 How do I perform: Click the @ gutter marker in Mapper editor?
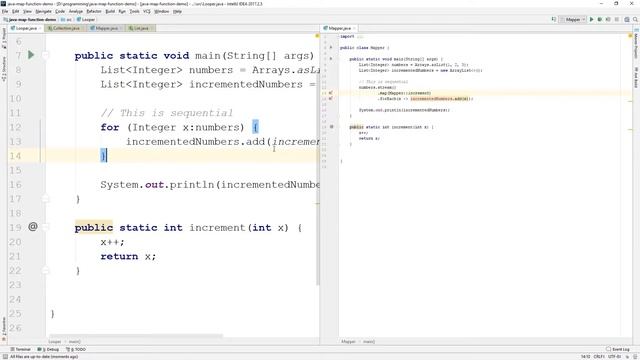click(331, 127)
